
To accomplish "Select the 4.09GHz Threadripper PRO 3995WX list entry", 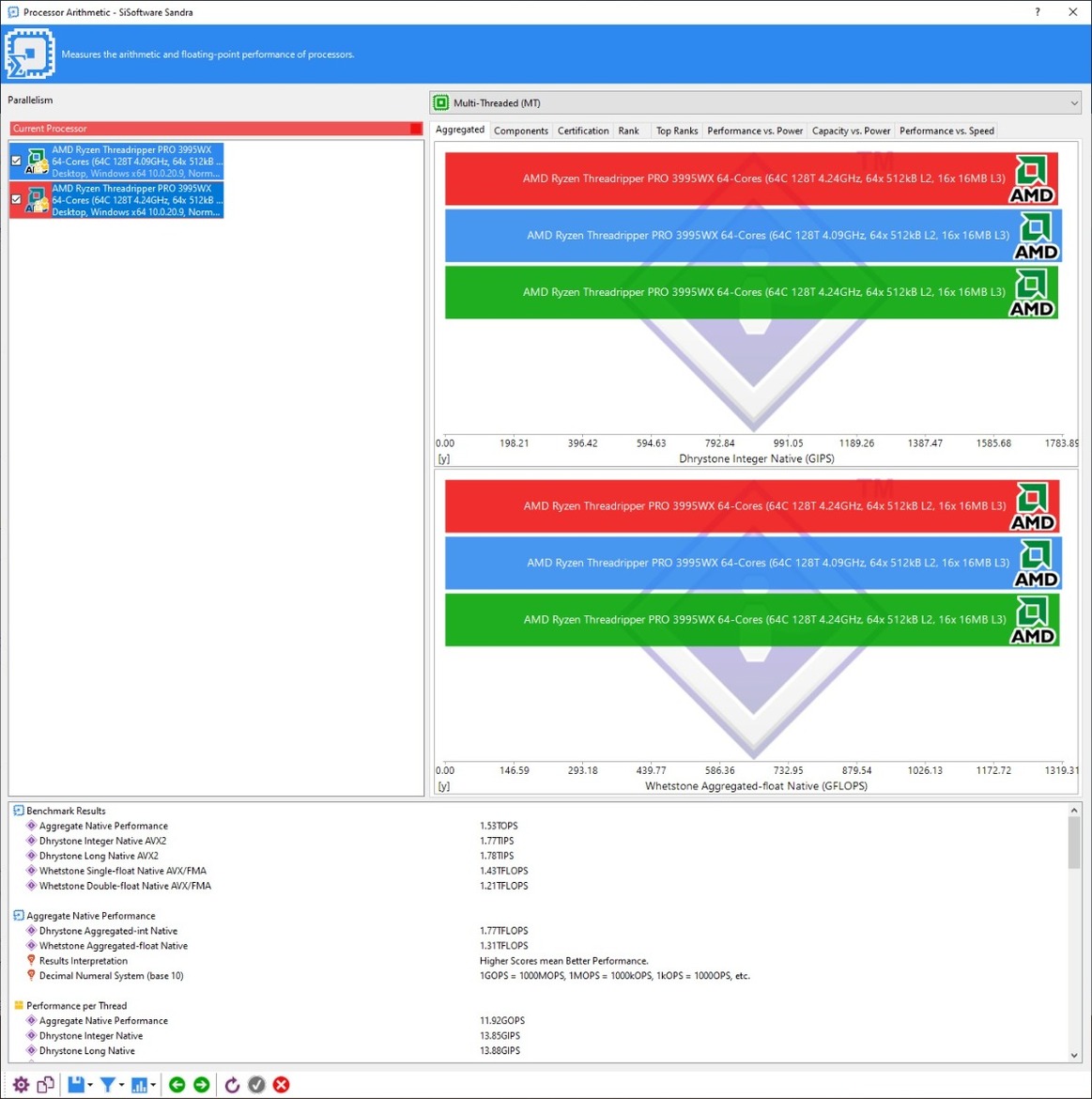I will [117, 161].
